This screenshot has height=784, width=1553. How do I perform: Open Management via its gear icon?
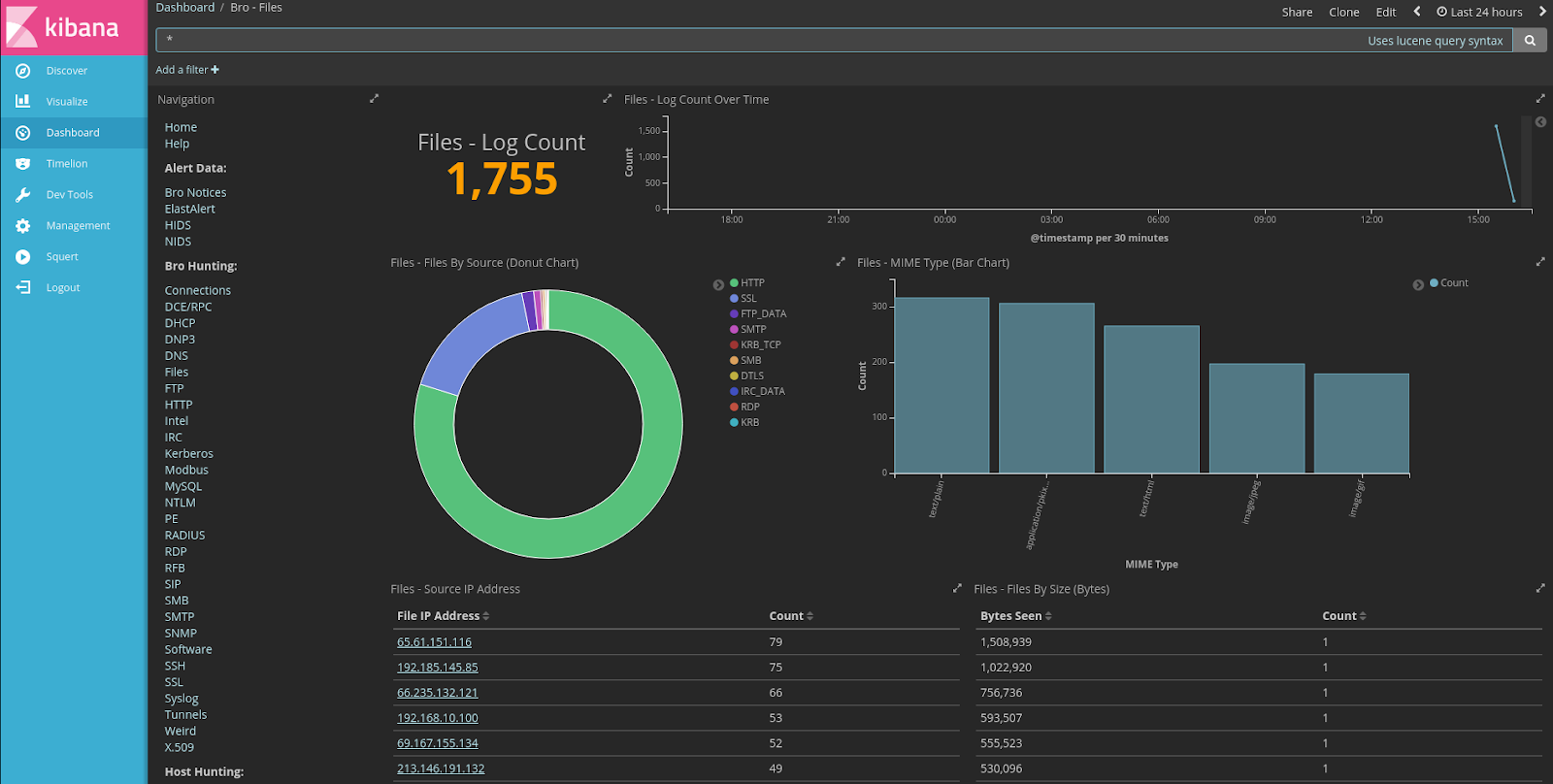pos(22,226)
